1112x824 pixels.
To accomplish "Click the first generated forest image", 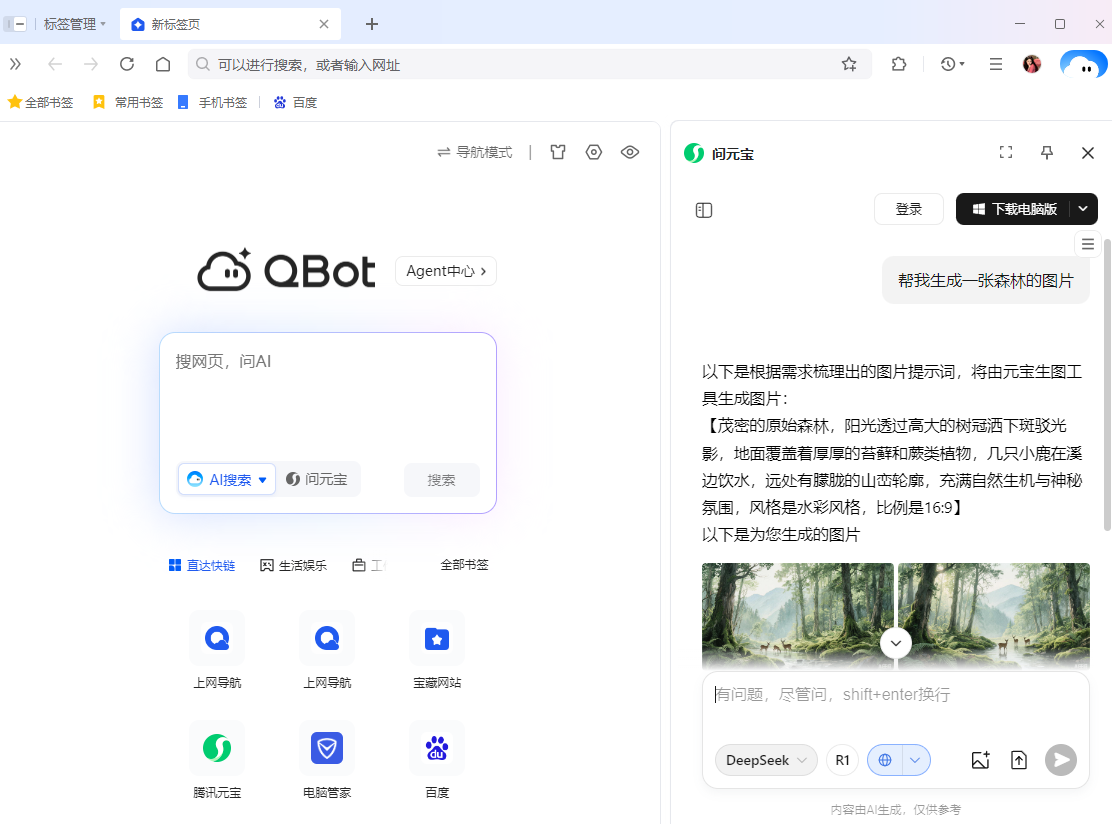I will 797,610.
